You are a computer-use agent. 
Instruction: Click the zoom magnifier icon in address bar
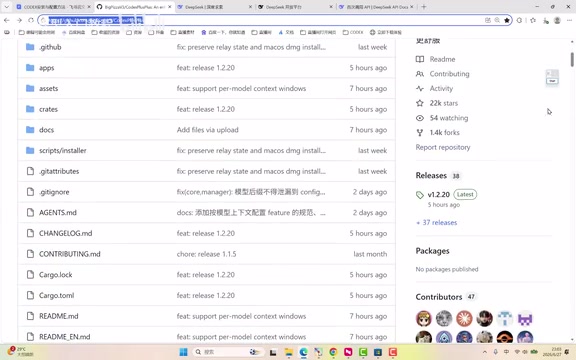coord(497,20)
